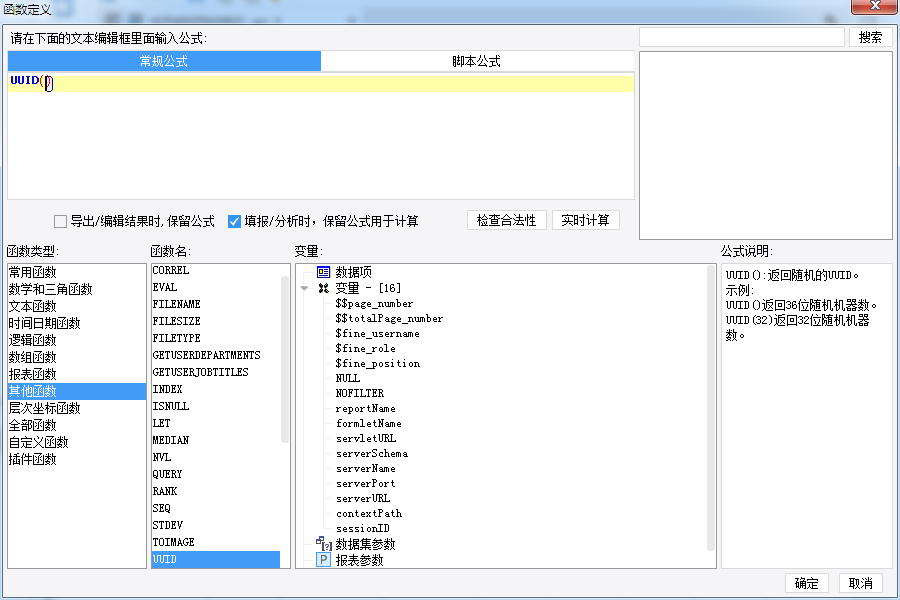Screen dimensions: 900x600
Task: Select NVL function name
Action: (x=216, y=457)
